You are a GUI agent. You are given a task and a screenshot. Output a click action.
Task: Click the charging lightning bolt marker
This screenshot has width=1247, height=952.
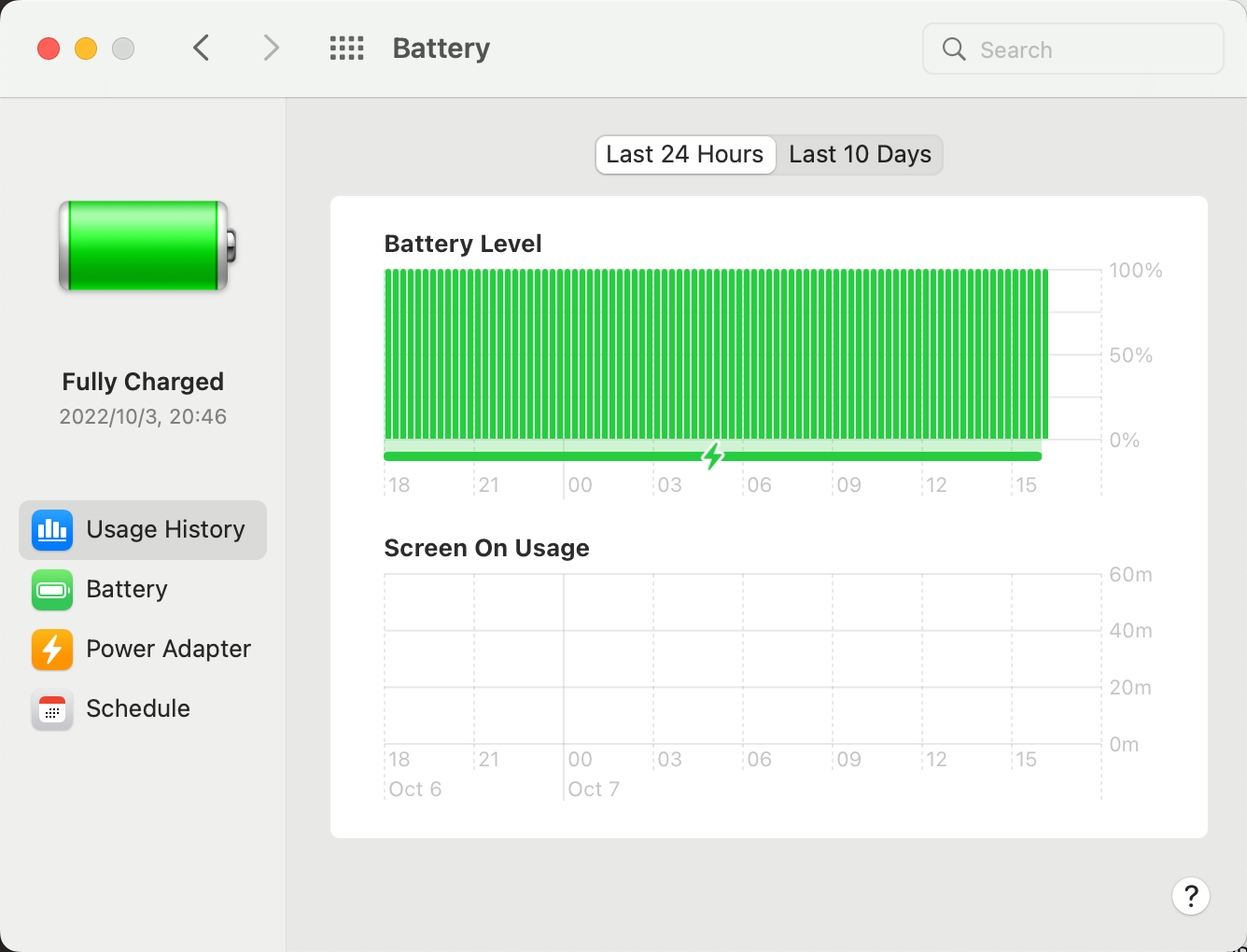pyautogui.click(x=713, y=456)
